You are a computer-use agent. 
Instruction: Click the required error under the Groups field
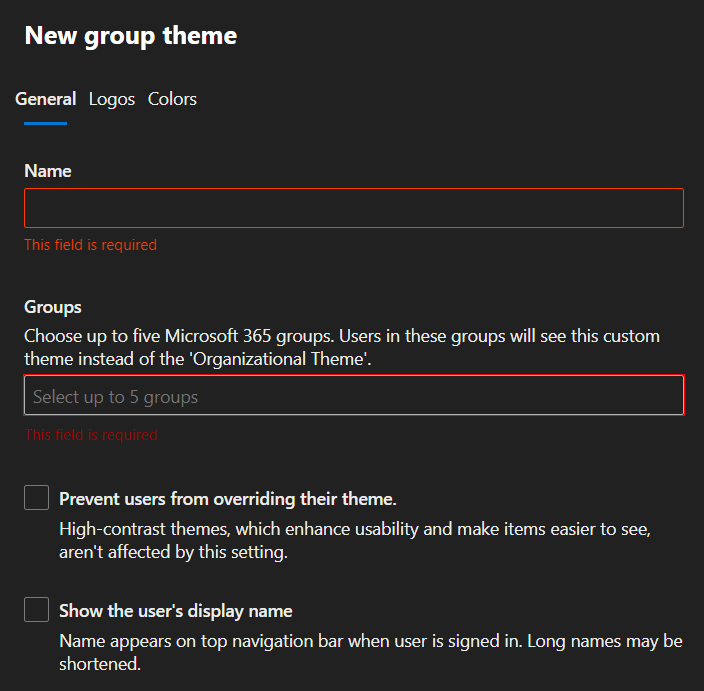click(x=90, y=435)
